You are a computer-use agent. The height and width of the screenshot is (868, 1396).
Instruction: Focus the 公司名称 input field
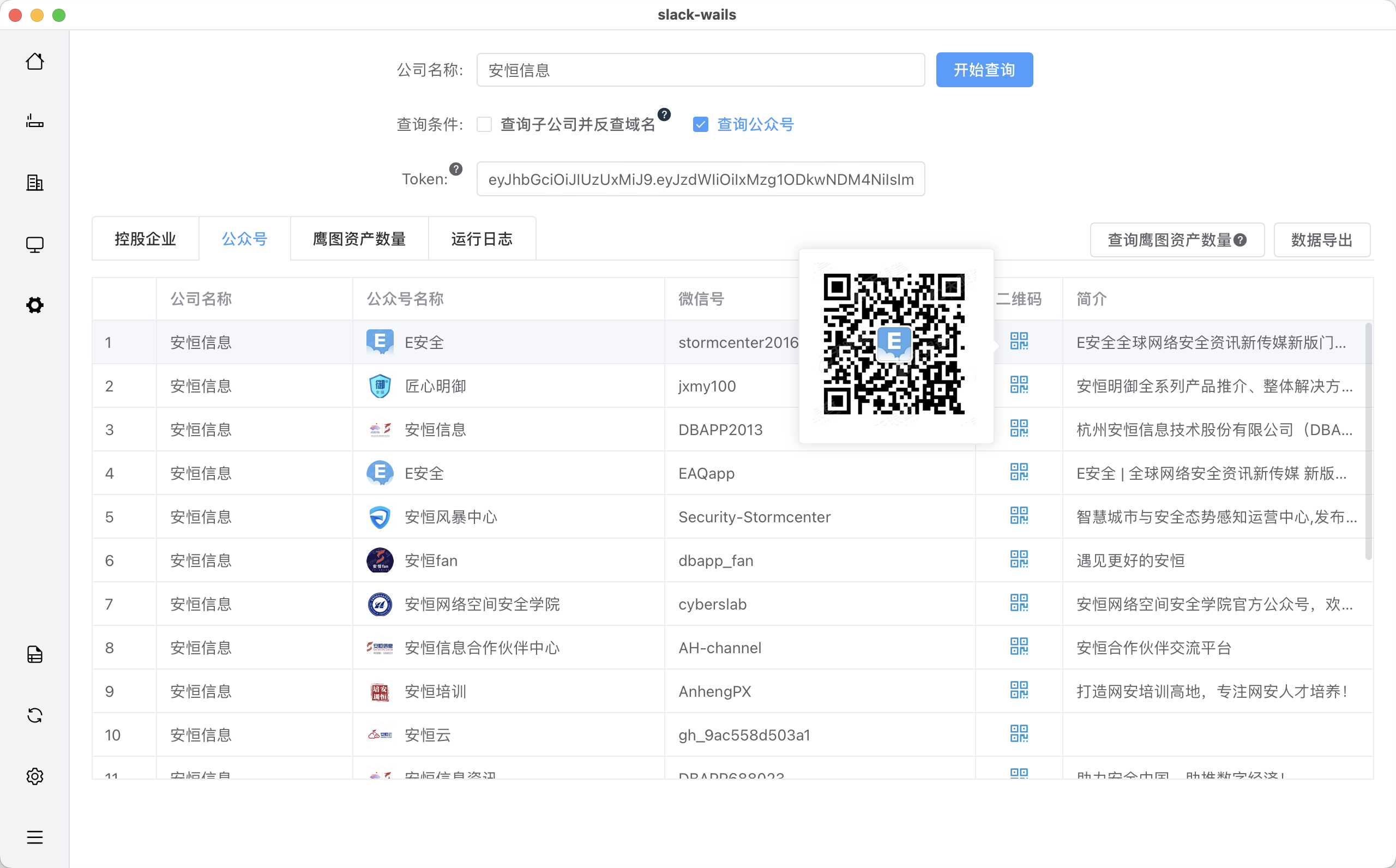[x=700, y=70]
